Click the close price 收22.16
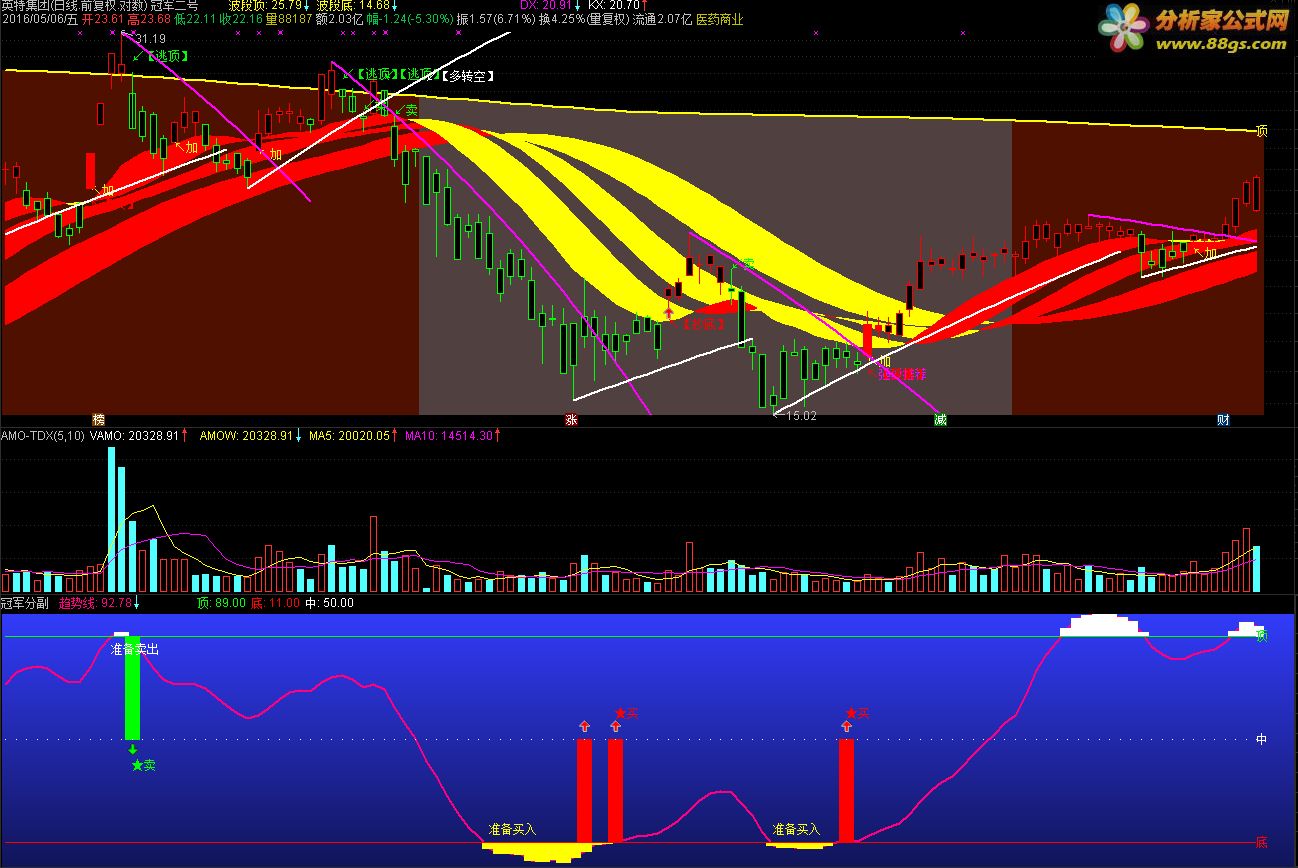This screenshot has width=1298, height=868. pos(240,19)
